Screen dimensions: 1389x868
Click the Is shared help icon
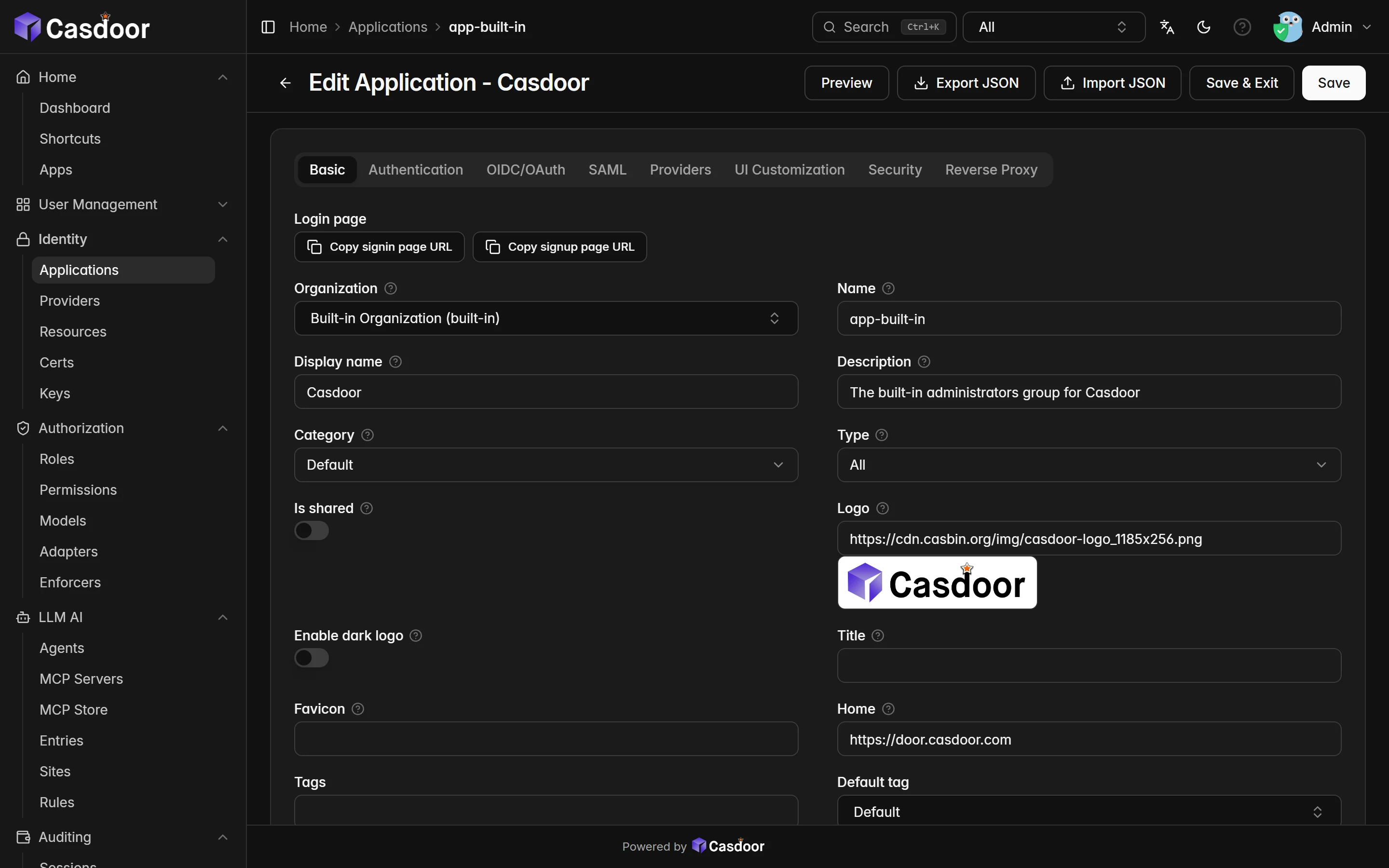(x=366, y=508)
